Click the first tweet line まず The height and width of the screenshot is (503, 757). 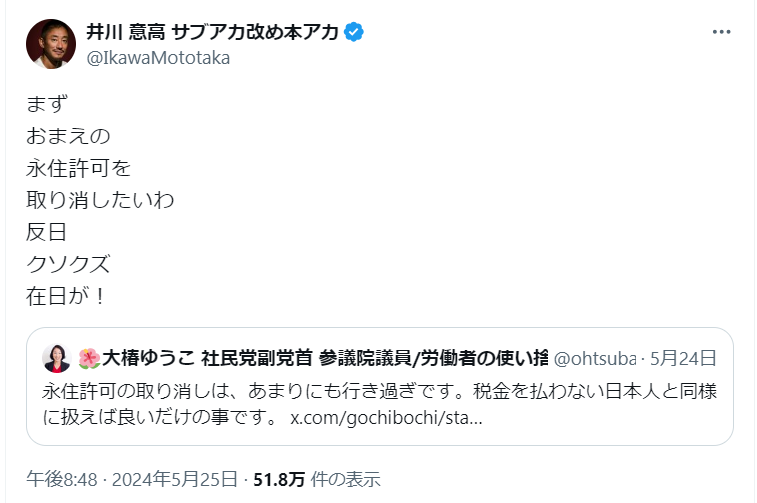[46, 103]
